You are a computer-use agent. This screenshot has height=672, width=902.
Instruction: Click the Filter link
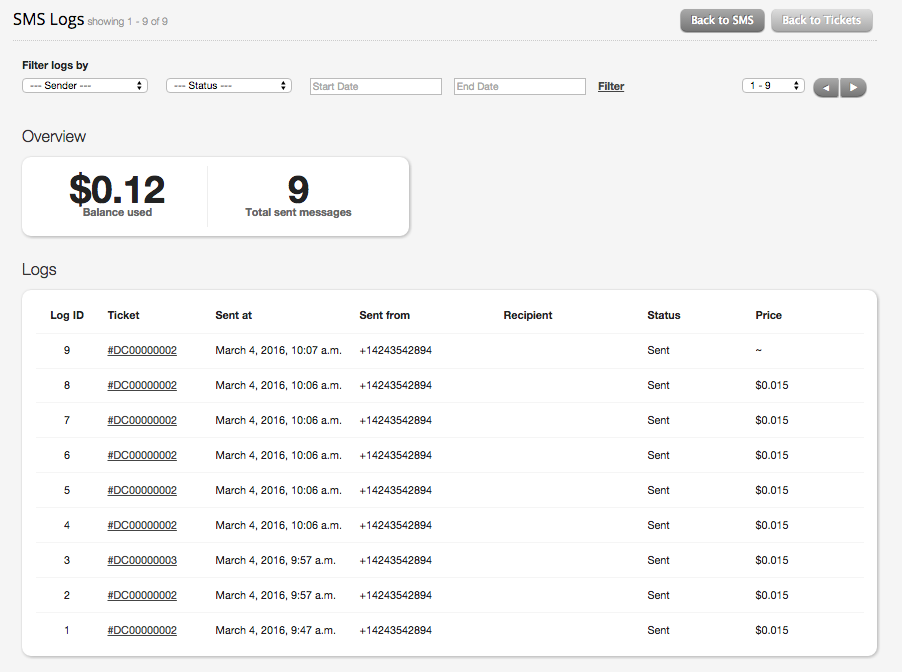click(610, 86)
